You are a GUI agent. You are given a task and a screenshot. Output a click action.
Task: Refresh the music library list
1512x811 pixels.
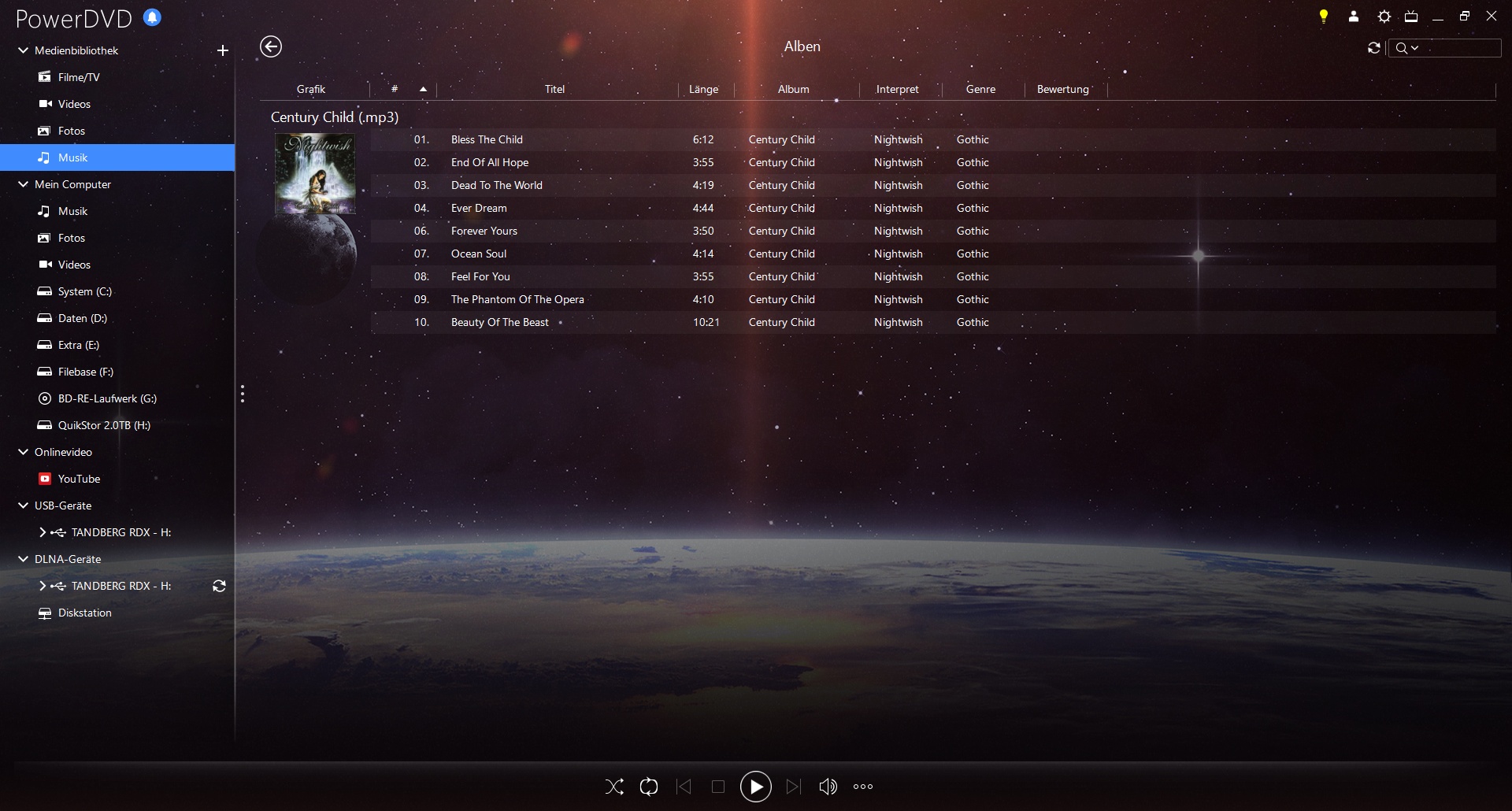(1374, 48)
